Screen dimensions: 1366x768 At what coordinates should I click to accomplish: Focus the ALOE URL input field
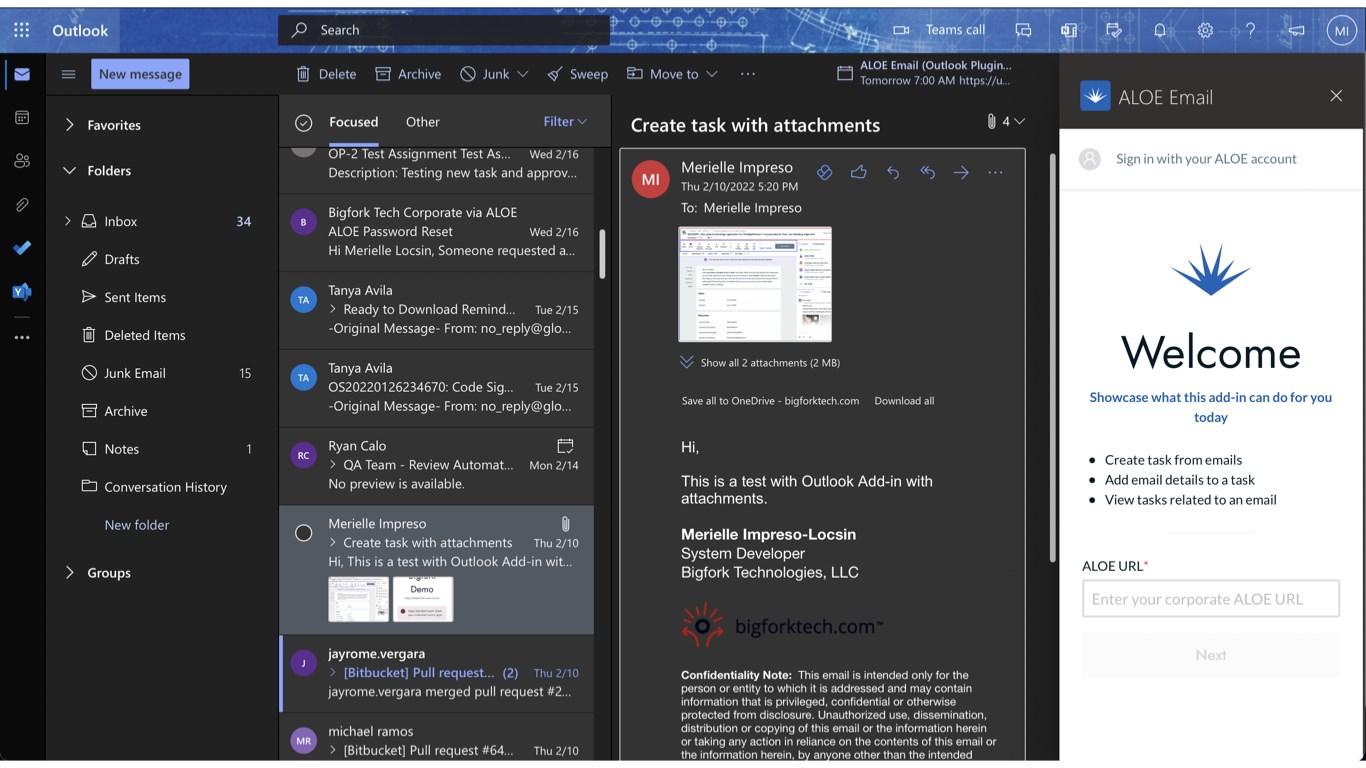pos(1211,599)
